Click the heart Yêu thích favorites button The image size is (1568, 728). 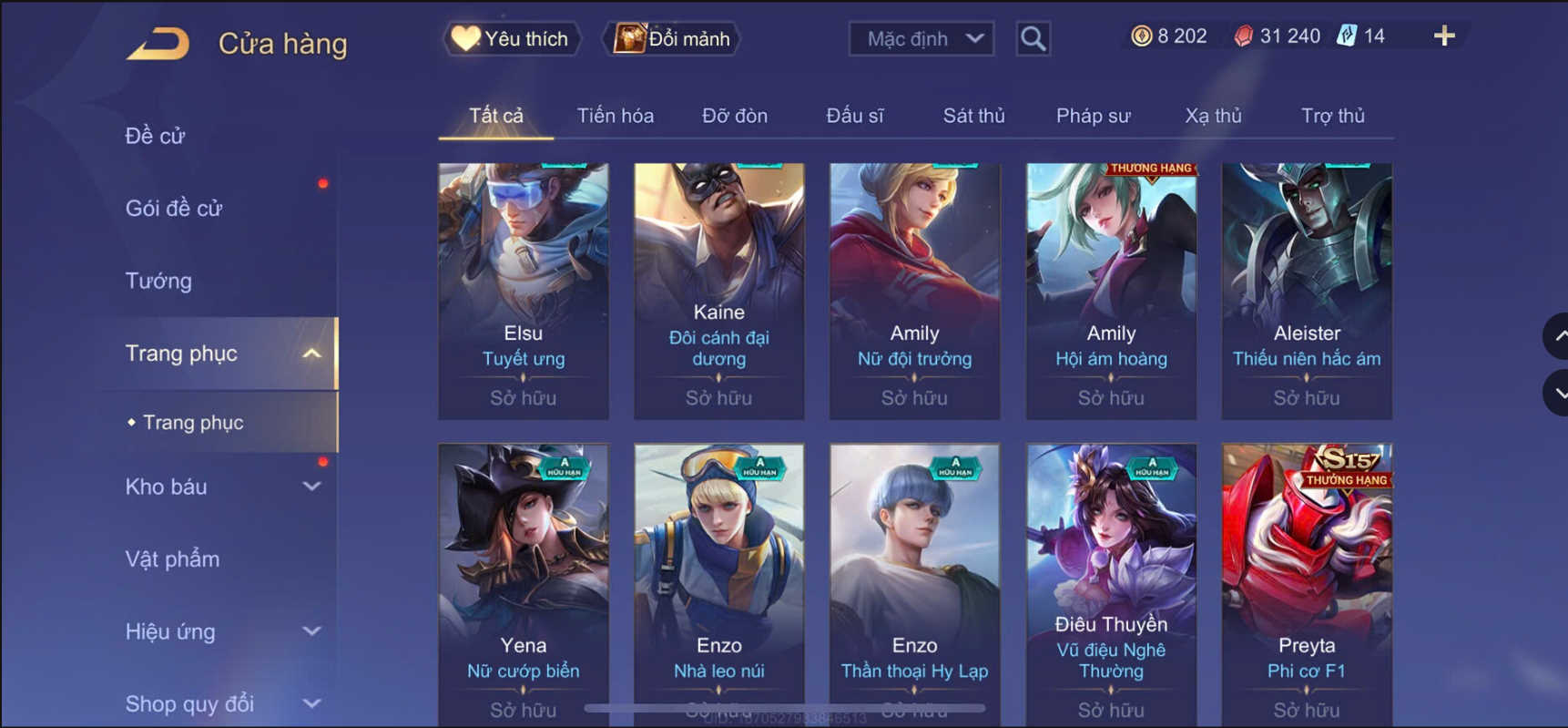pos(512,38)
